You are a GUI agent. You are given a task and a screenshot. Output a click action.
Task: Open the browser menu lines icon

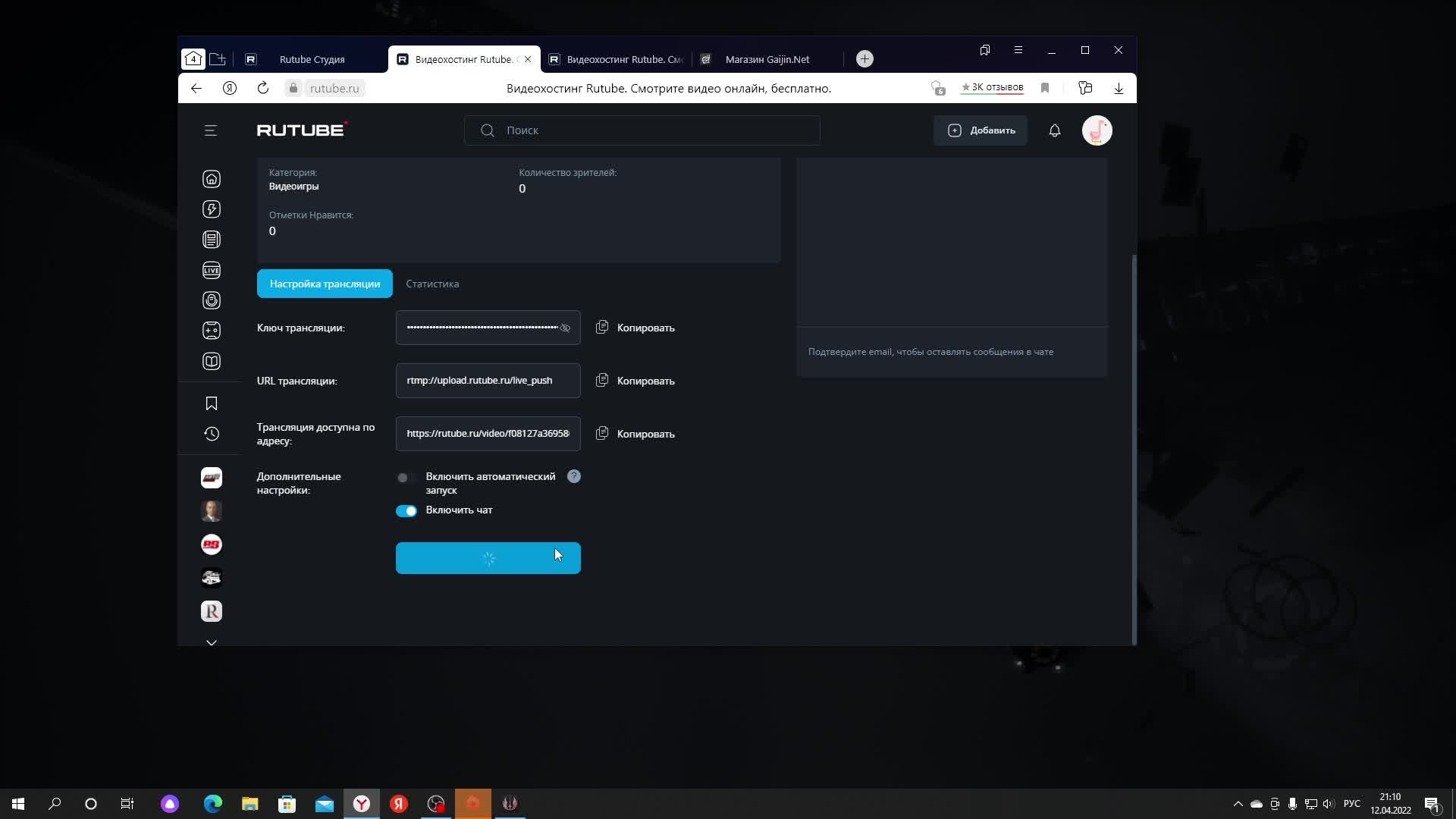click(x=1018, y=50)
